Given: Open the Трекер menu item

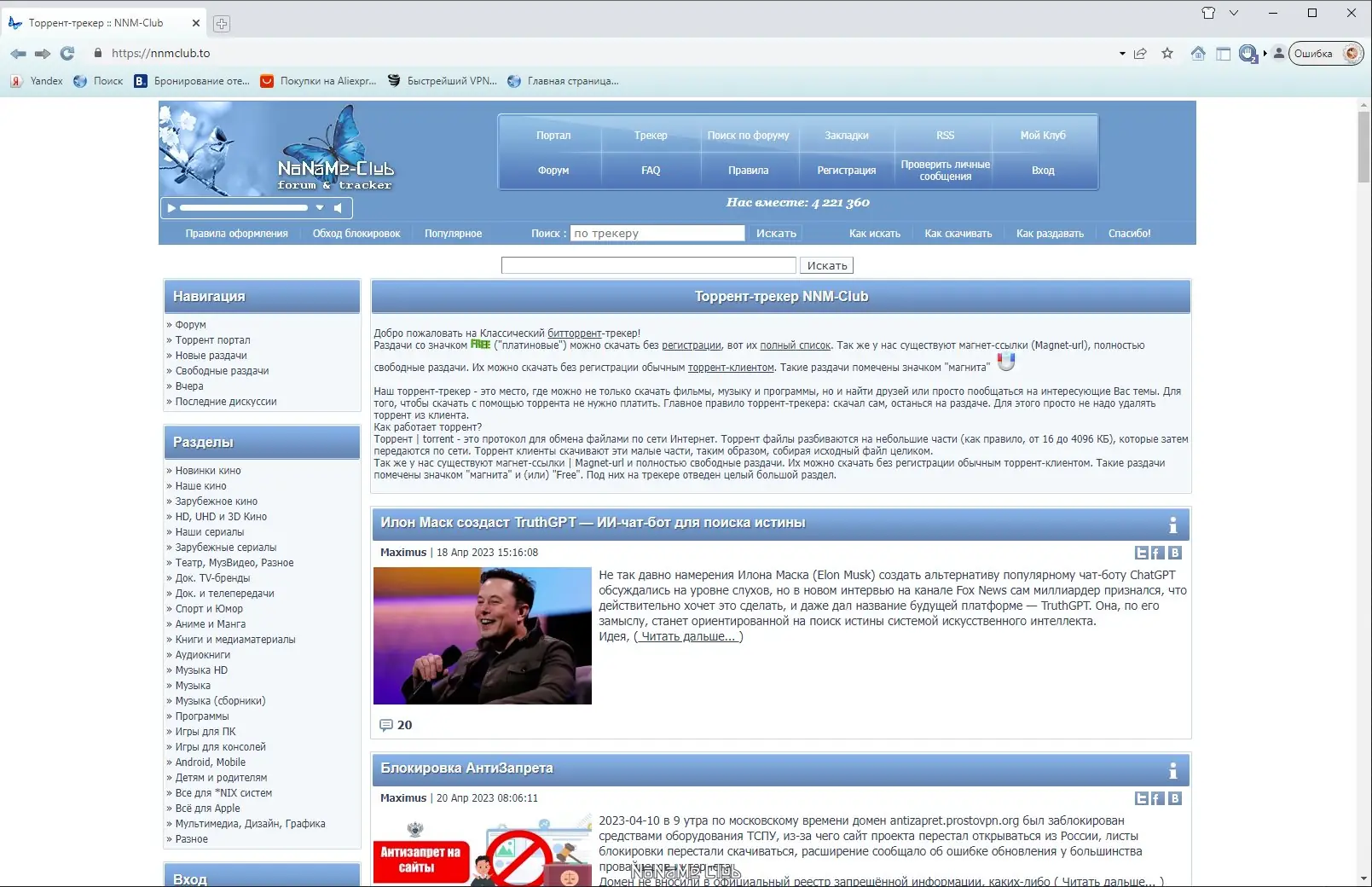Looking at the screenshot, I should pyautogui.click(x=651, y=135).
